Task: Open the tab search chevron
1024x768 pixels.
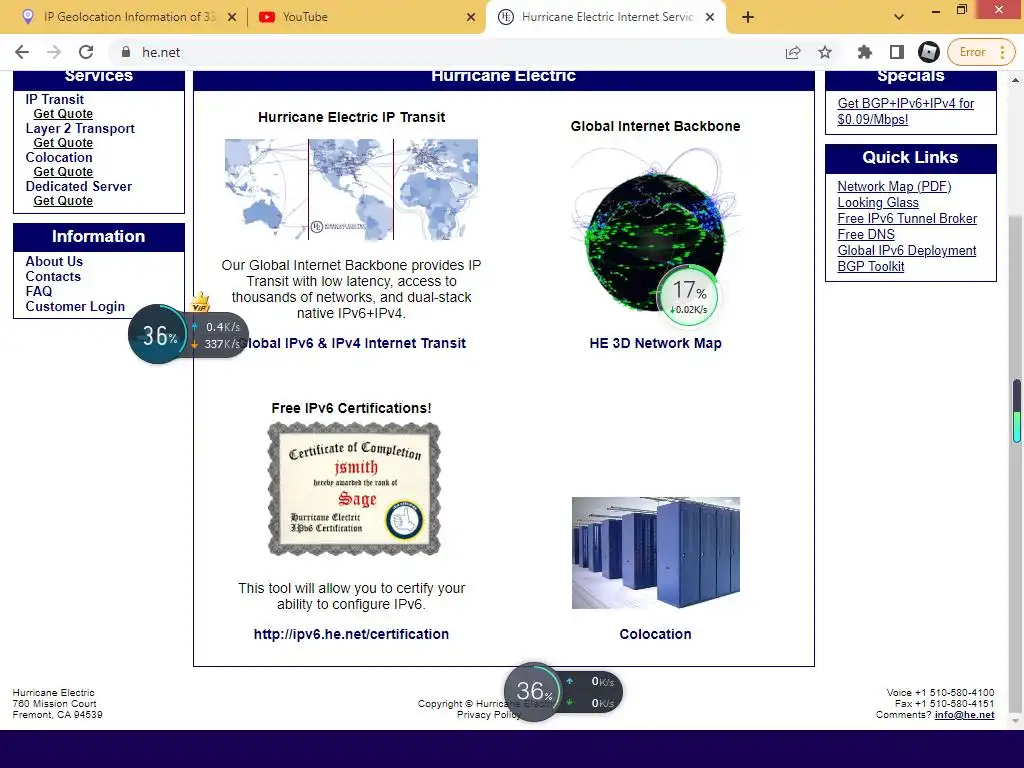Action: pyautogui.click(x=899, y=17)
